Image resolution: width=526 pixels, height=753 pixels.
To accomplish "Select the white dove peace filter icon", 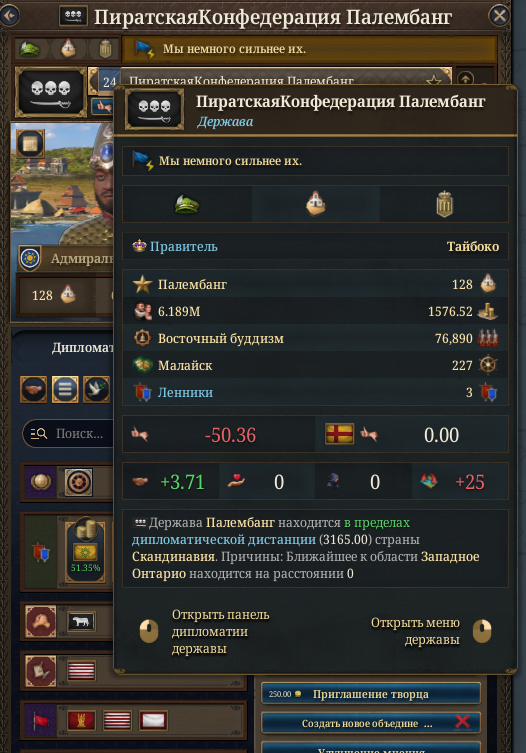I will (97, 389).
